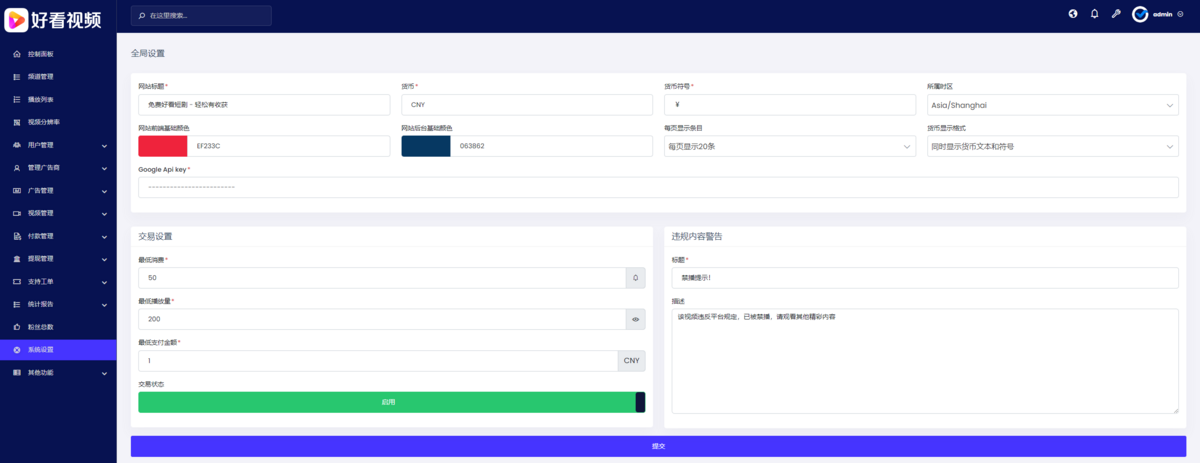Click the search magnifier icon
1200x463 pixels.
(141, 16)
